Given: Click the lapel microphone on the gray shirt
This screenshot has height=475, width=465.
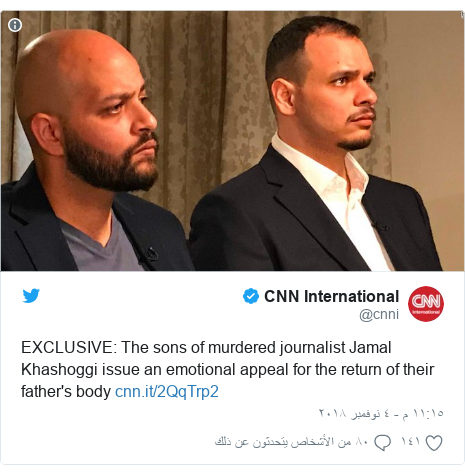Looking at the screenshot, I should (x=151, y=254).
